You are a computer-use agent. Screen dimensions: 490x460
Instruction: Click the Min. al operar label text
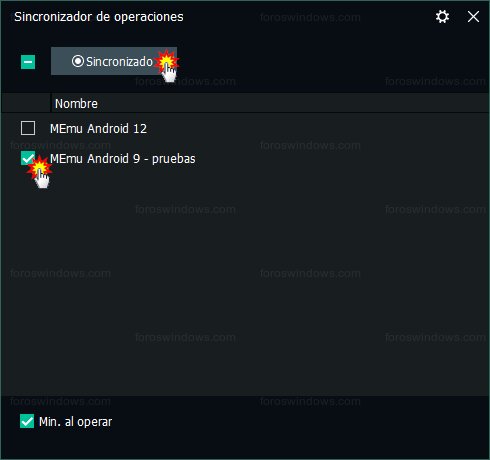tap(75, 422)
